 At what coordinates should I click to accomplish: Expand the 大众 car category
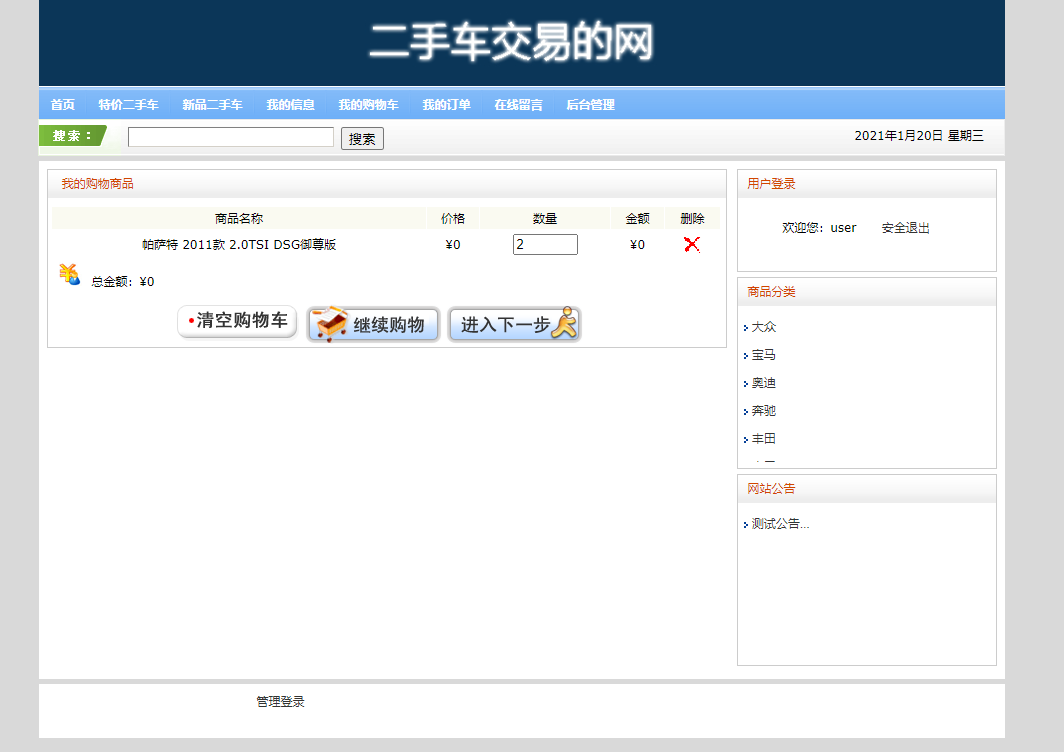763,326
